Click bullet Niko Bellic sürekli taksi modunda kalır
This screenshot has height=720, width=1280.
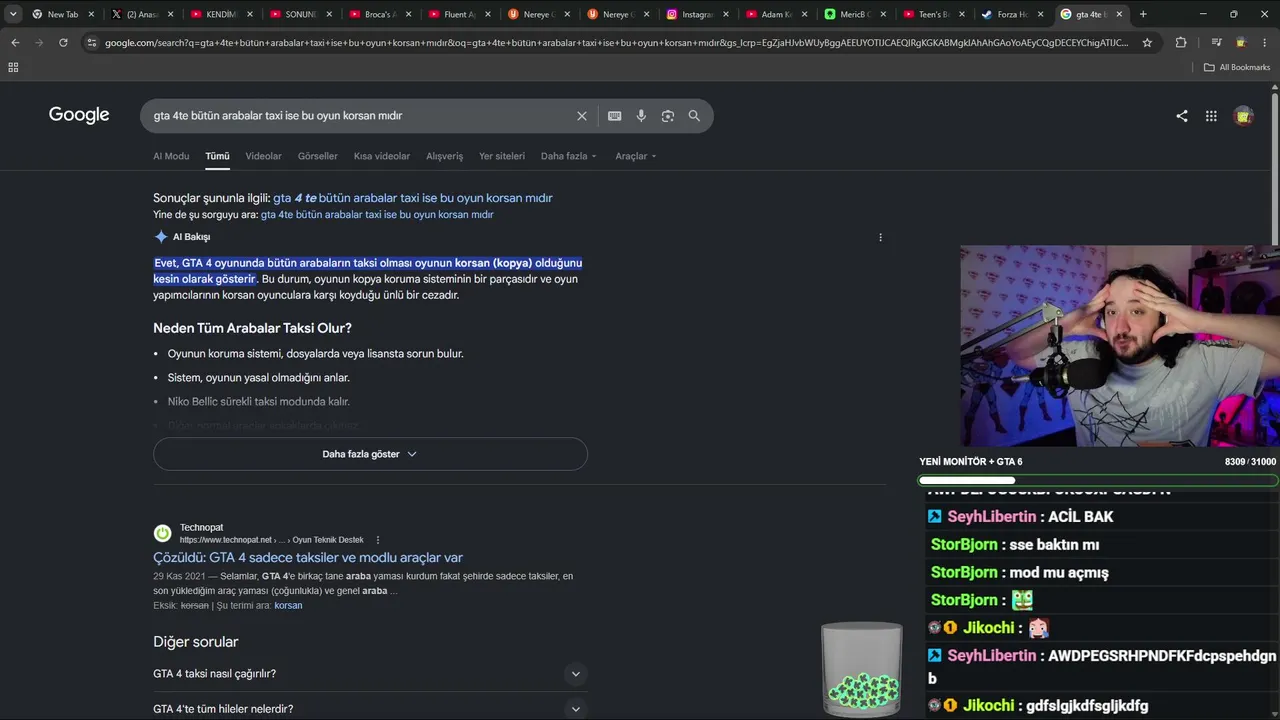click(259, 402)
